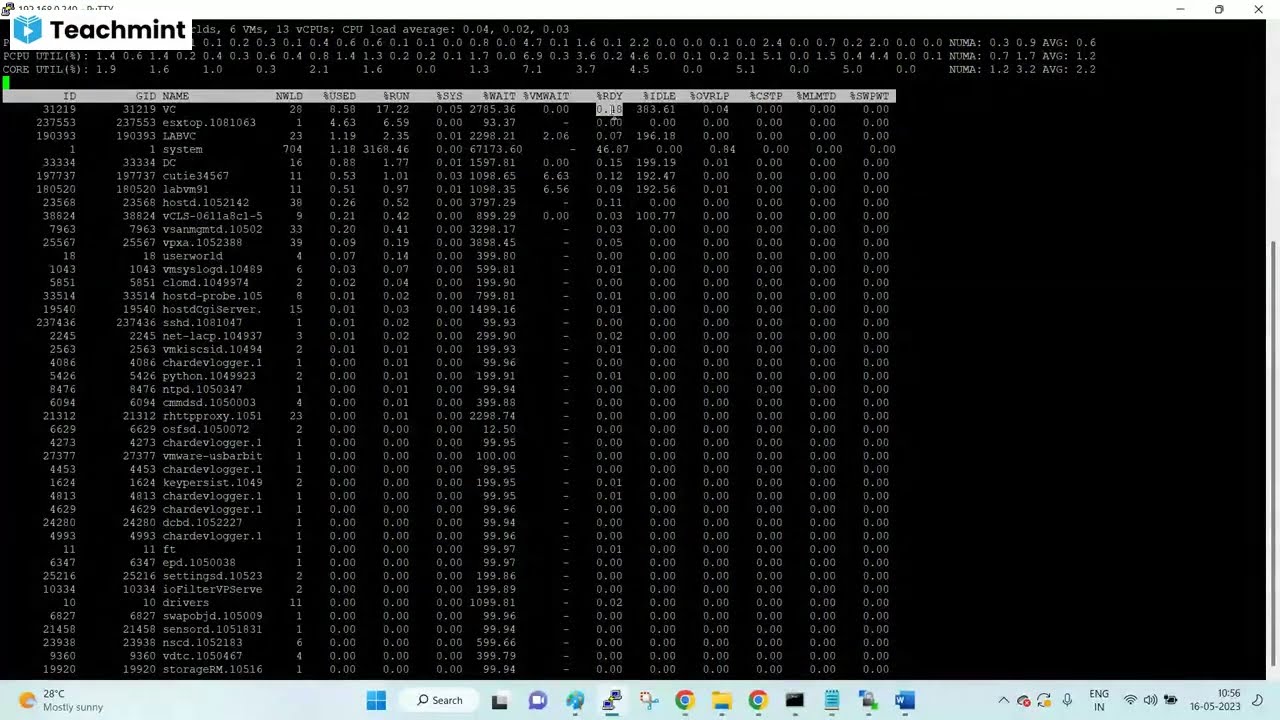This screenshot has width=1280, height=720.
Task: Select the system row name
Action: pos(182,149)
